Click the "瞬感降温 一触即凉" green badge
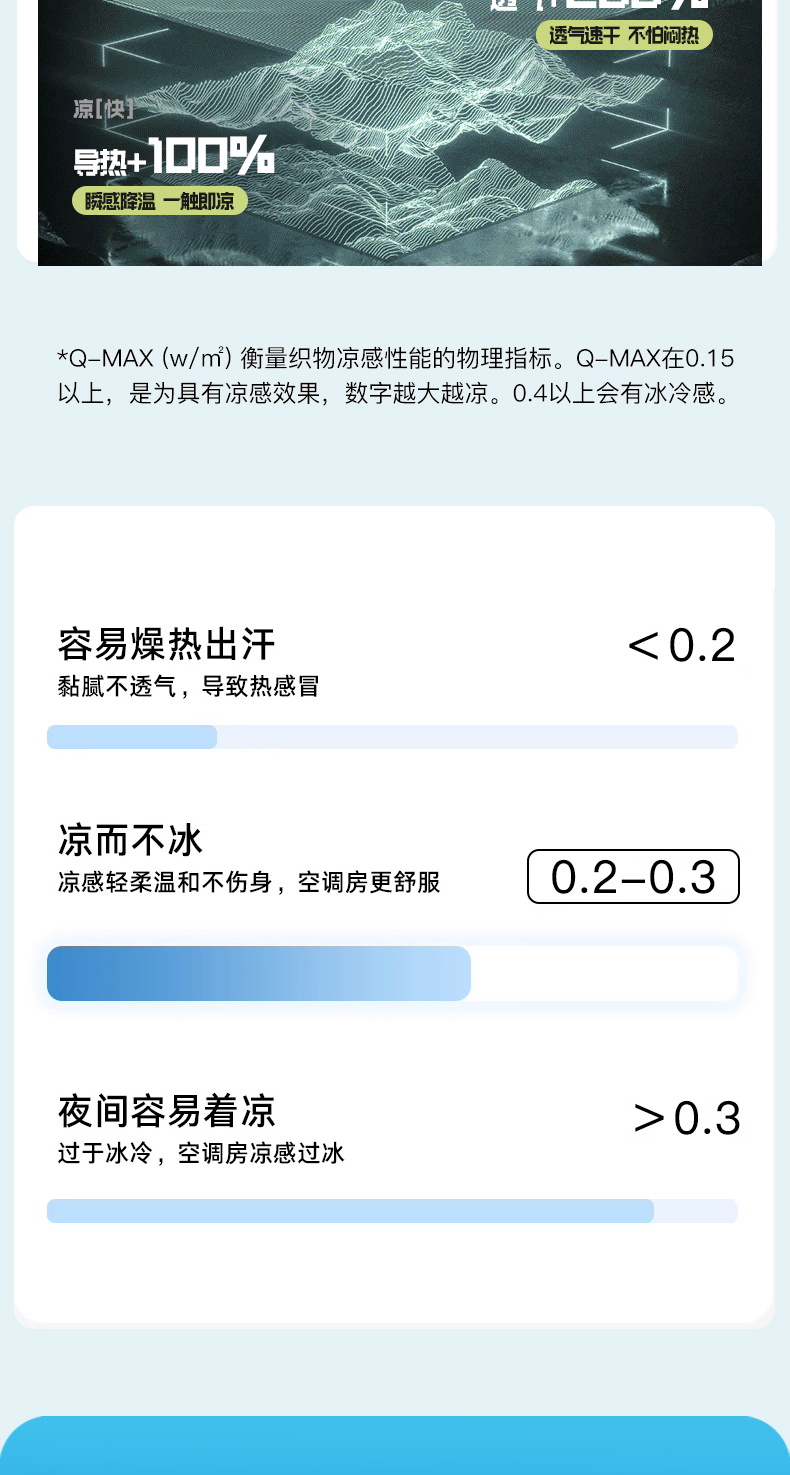Viewport: 790px width, 1475px height. click(160, 200)
